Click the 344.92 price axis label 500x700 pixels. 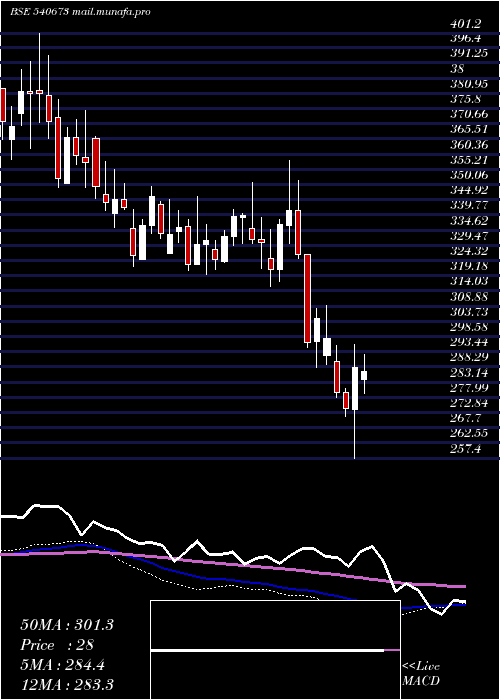click(x=469, y=190)
